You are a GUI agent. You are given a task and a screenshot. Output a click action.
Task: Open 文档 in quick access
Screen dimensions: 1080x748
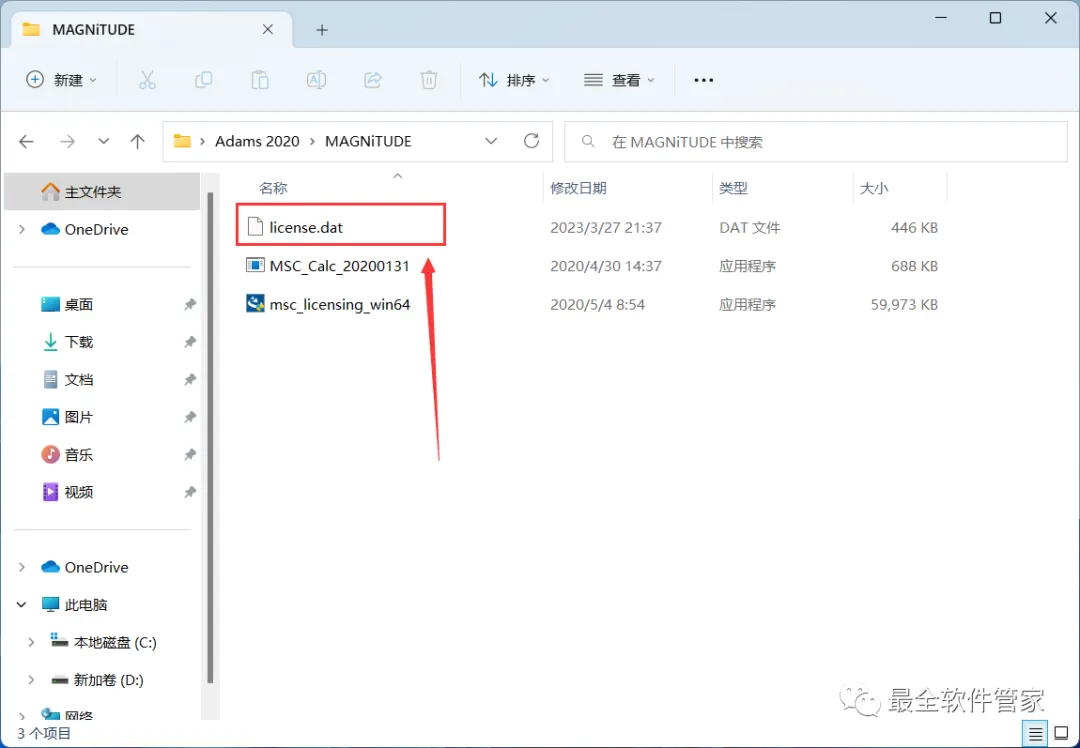pyautogui.click(x=78, y=380)
